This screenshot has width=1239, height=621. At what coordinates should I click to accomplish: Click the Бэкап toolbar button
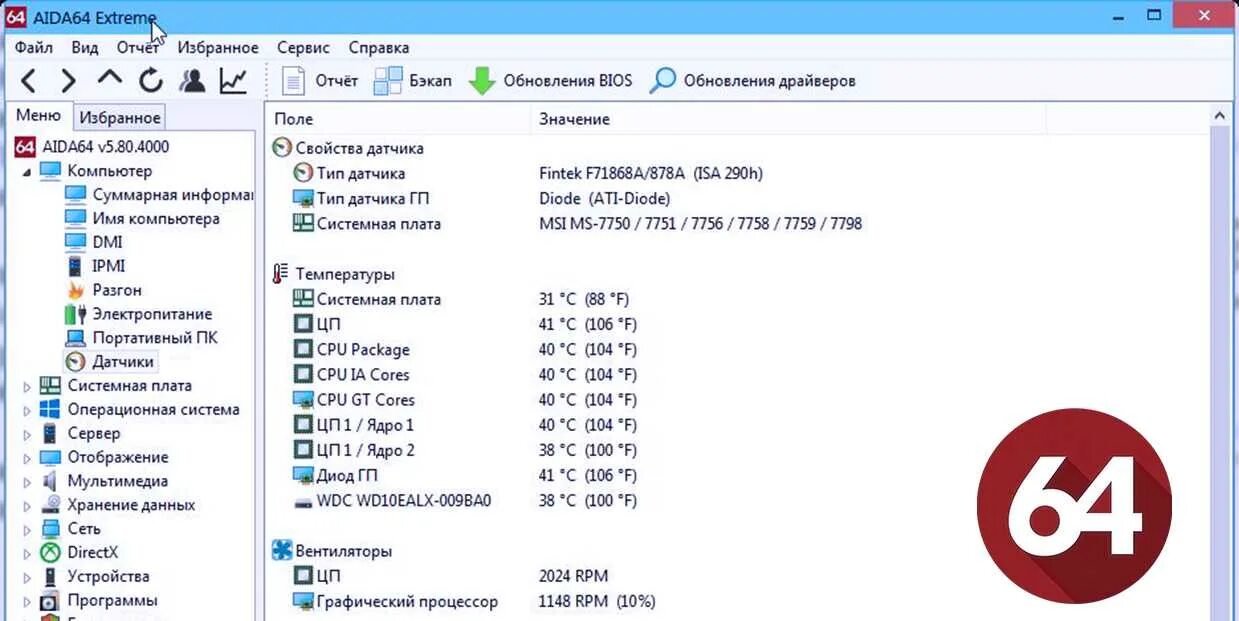pos(413,81)
